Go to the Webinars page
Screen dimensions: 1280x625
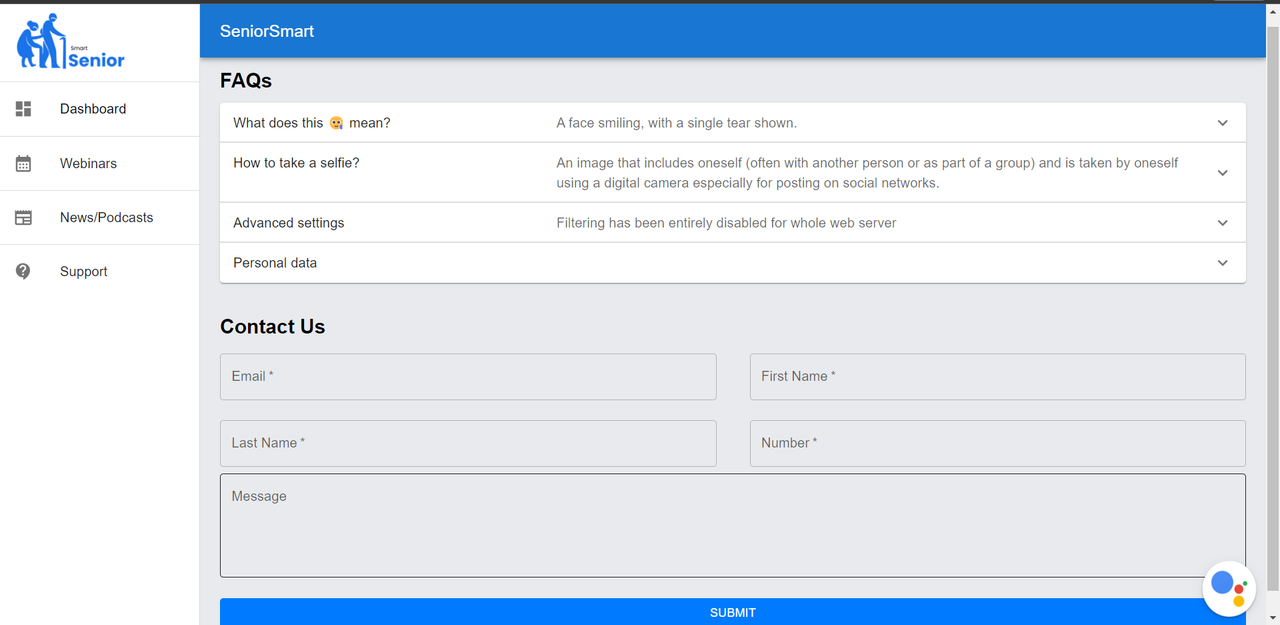coord(100,163)
